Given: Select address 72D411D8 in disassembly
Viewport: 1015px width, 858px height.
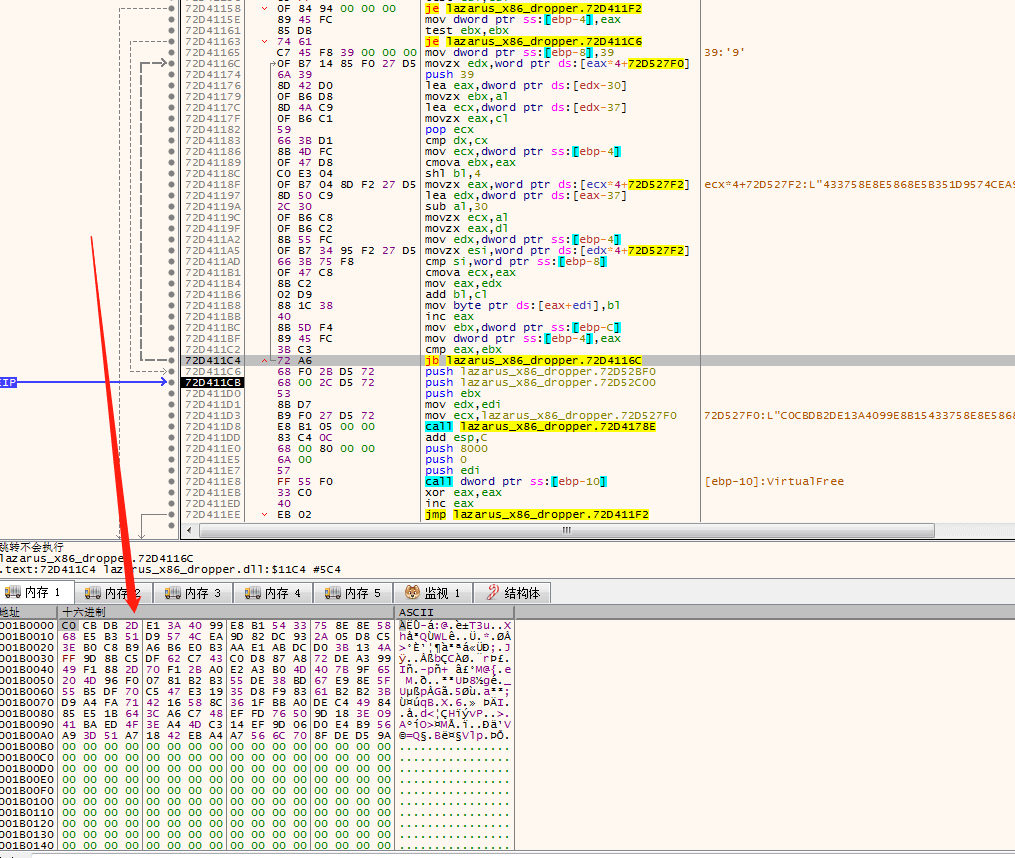Looking at the screenshot, I should pyautogui.click(x=213, y=427).
